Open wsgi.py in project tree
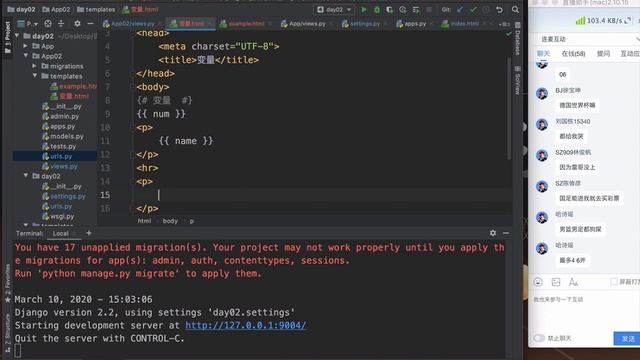 coord(58,216)
